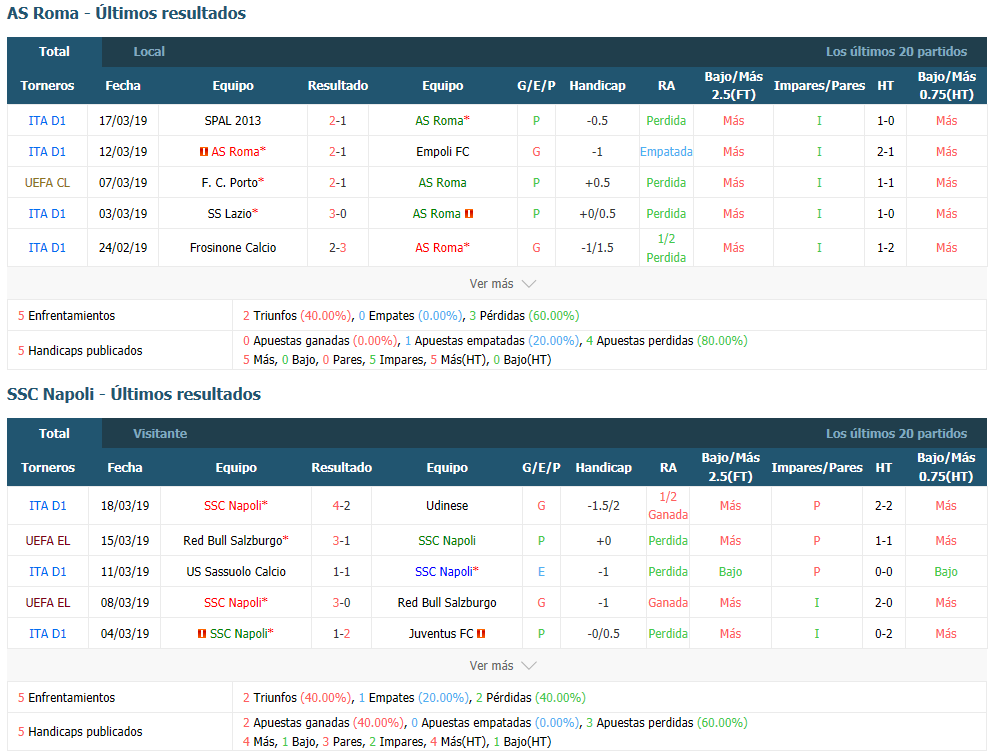Click the 1-2 result of Juventus match
The image size is (991, 754).
[x=341, y=633]
